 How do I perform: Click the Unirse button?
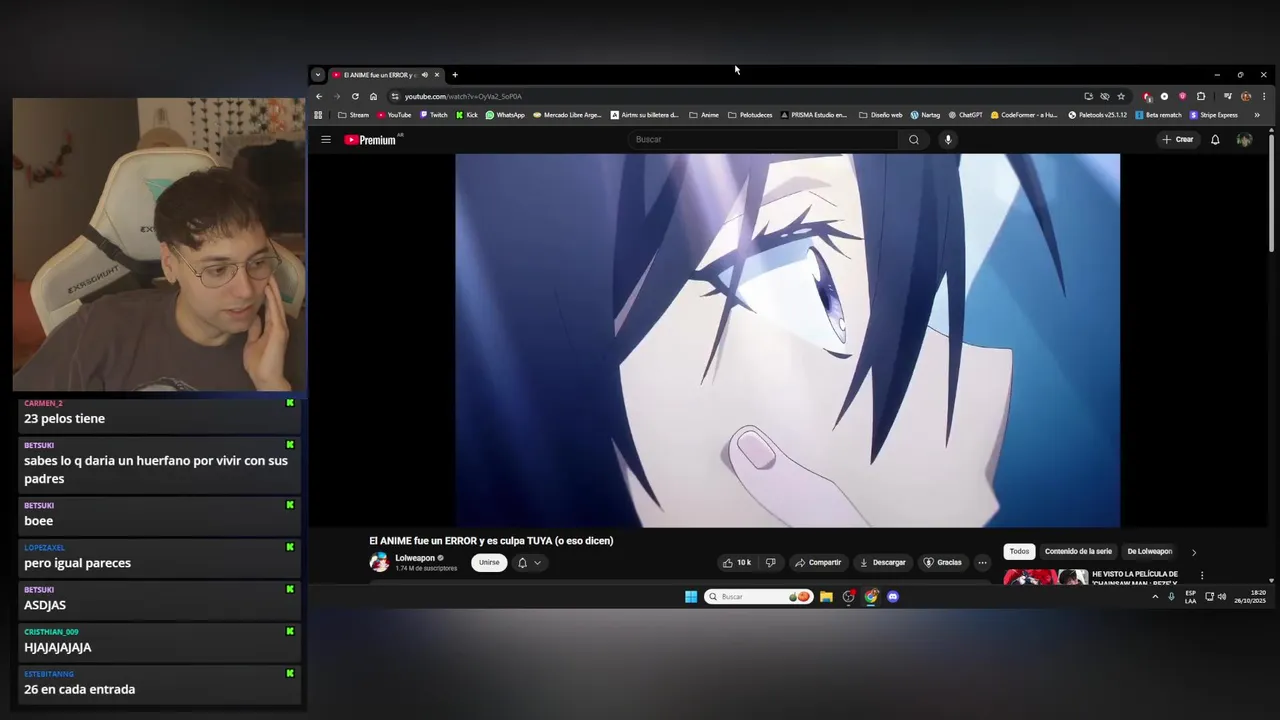click(489, 563)
